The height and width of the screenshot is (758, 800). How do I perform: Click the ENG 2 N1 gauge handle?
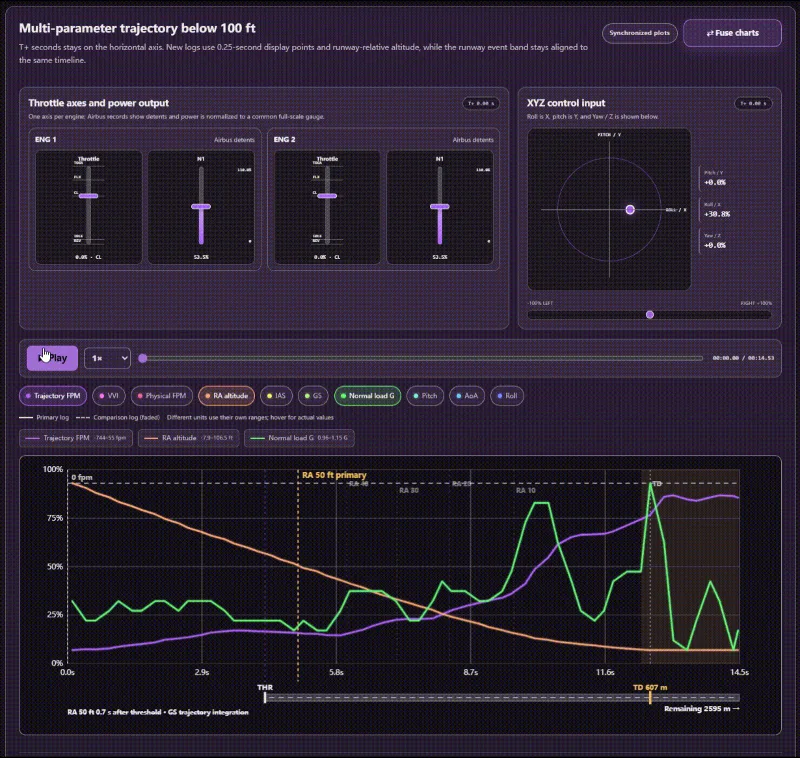[x=440, y=207]
